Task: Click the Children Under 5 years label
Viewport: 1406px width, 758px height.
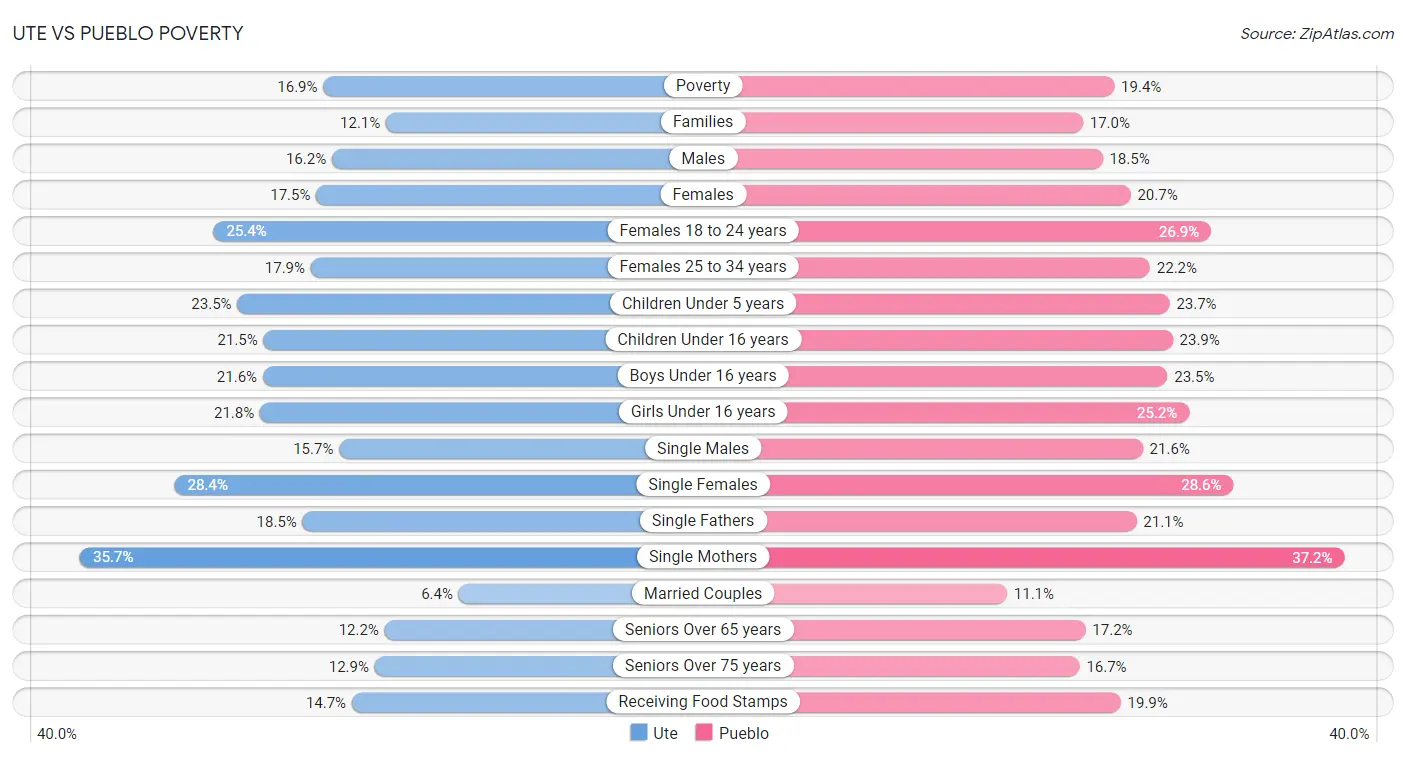Action: click(x=703, y=303)
